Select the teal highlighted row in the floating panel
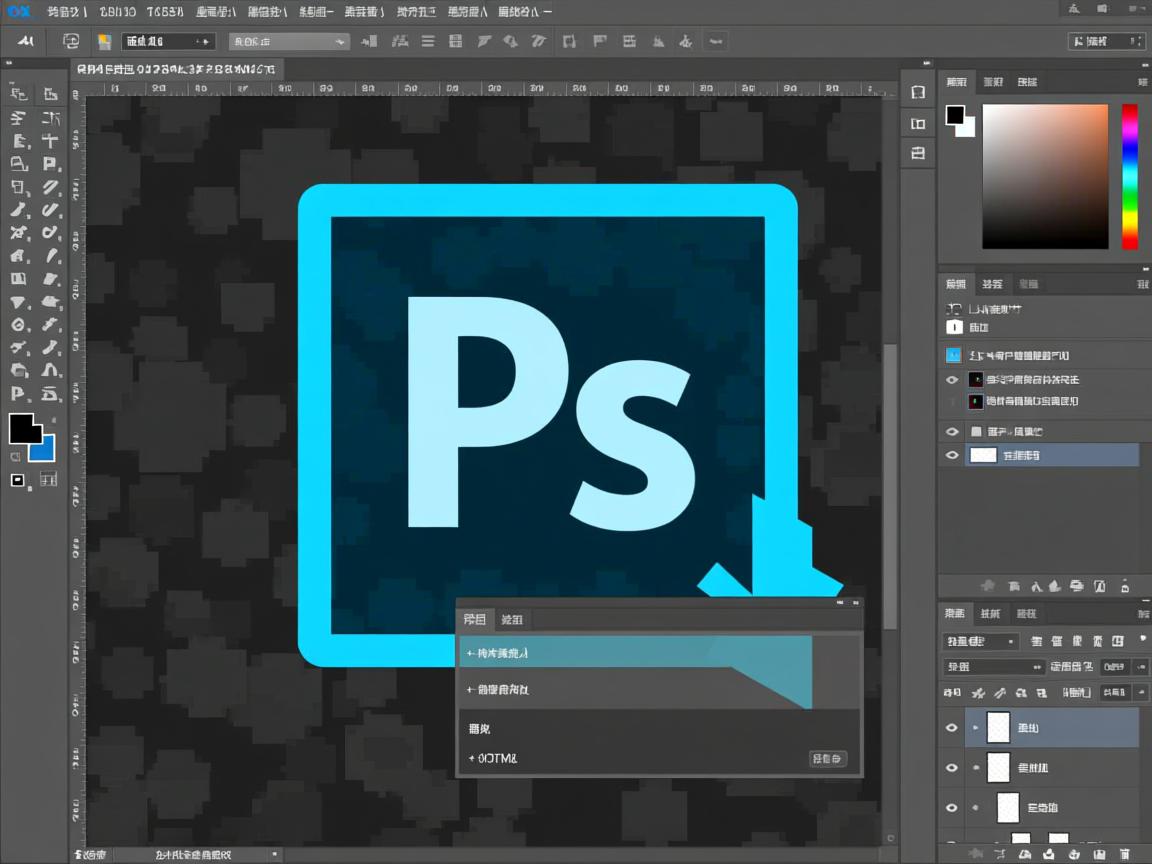 [600, 653]
